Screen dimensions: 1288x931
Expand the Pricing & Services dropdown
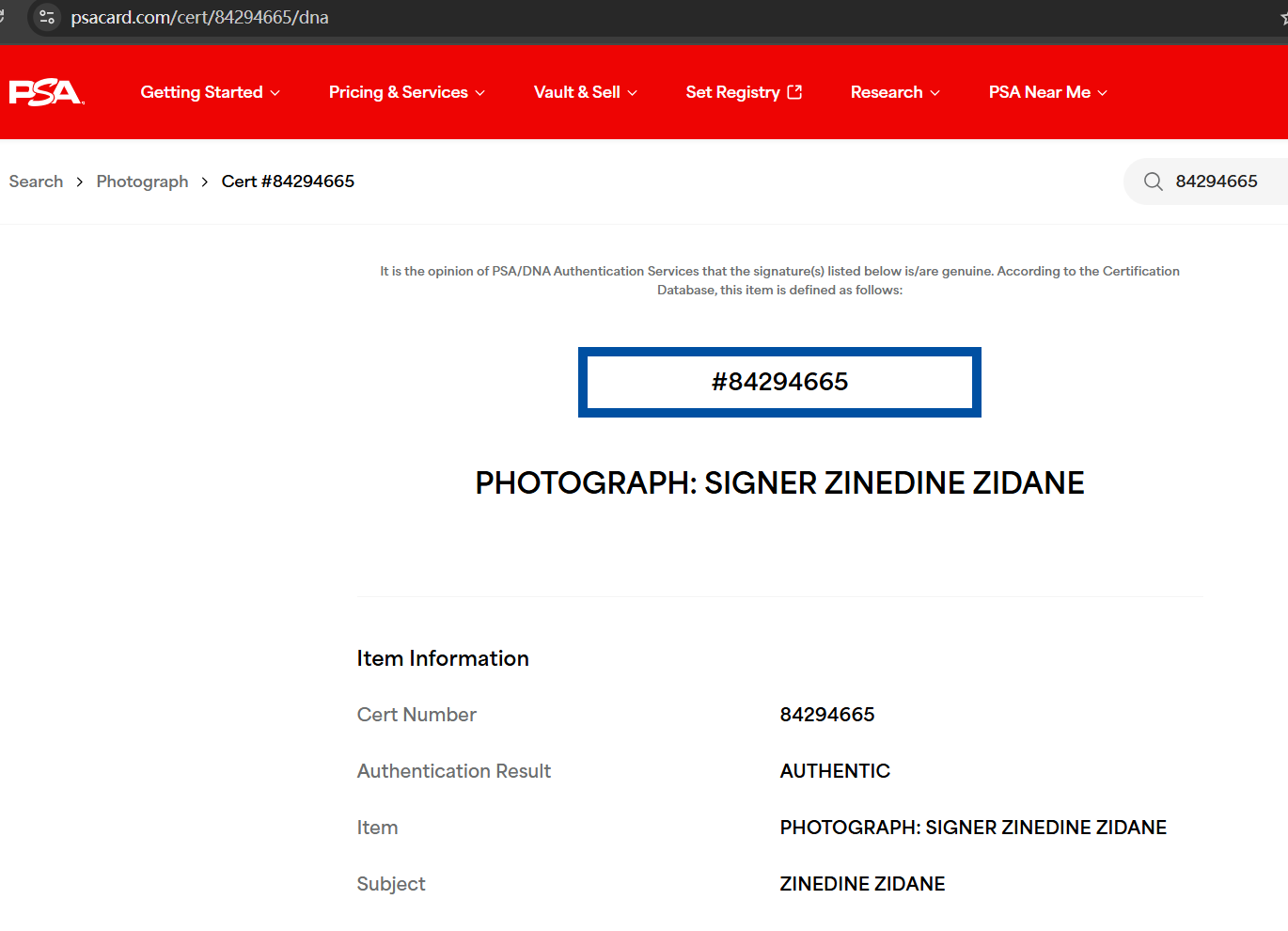pos(406,92)
